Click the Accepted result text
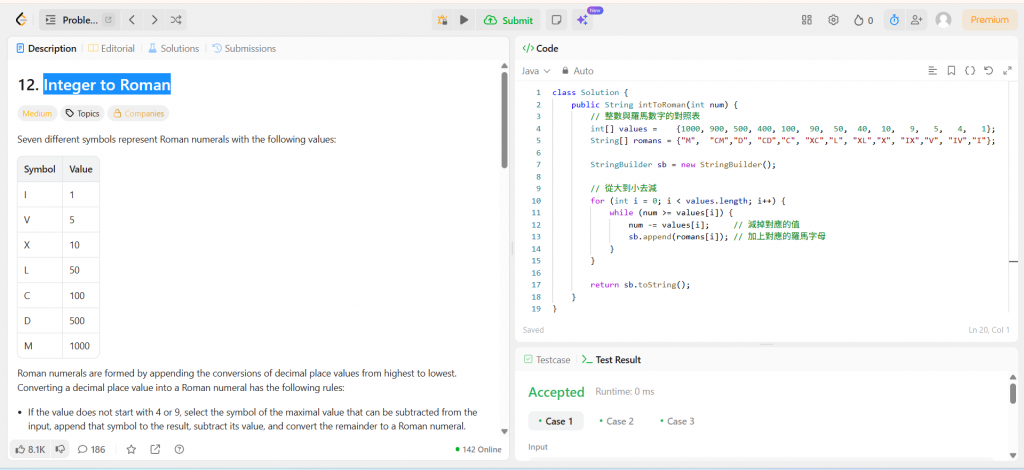 556,392
